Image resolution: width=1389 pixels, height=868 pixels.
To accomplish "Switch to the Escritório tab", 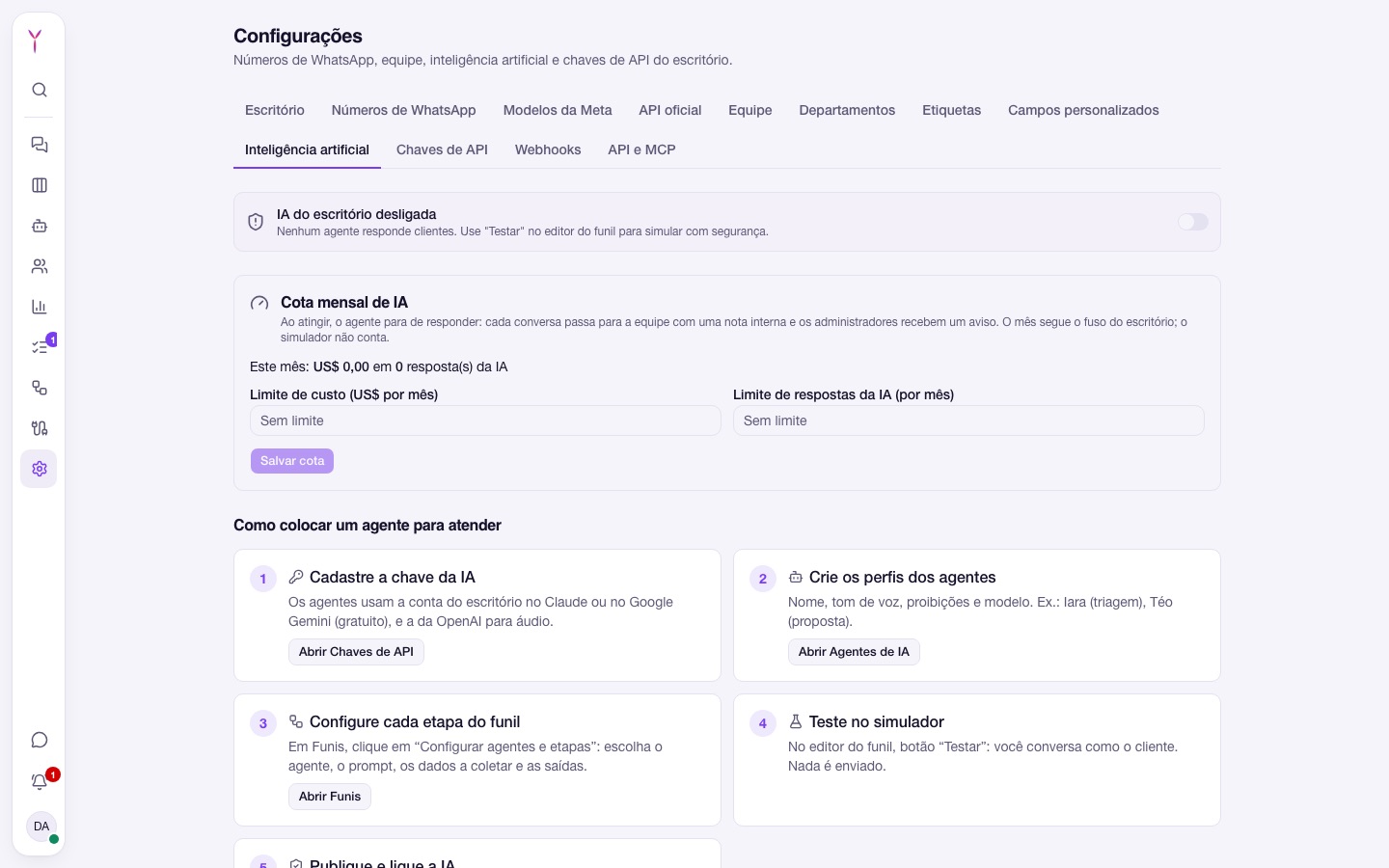I will 275,110.
